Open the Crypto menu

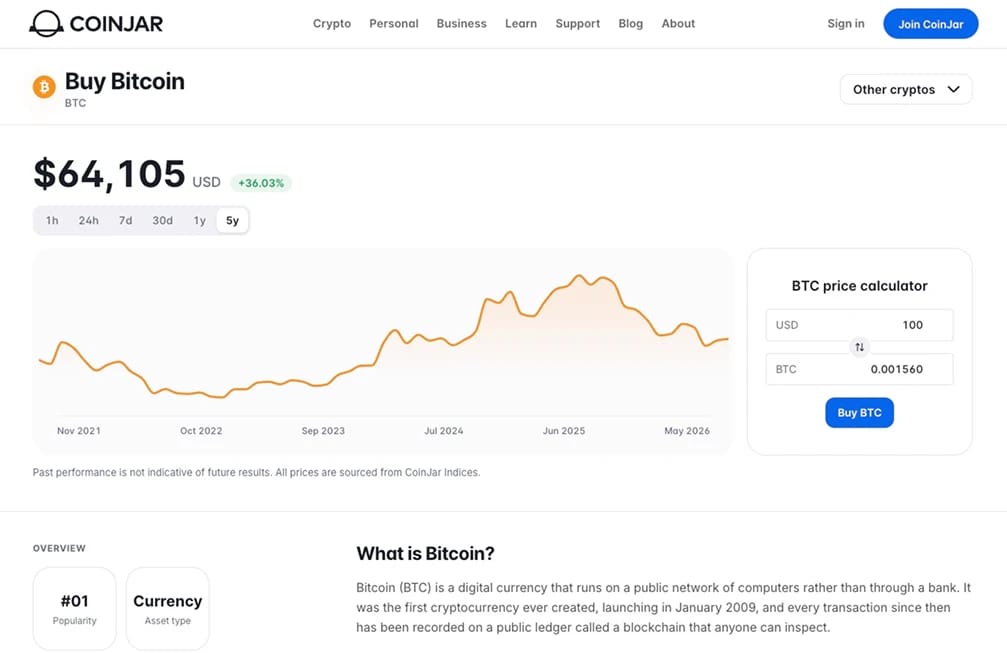click(332, 24)
